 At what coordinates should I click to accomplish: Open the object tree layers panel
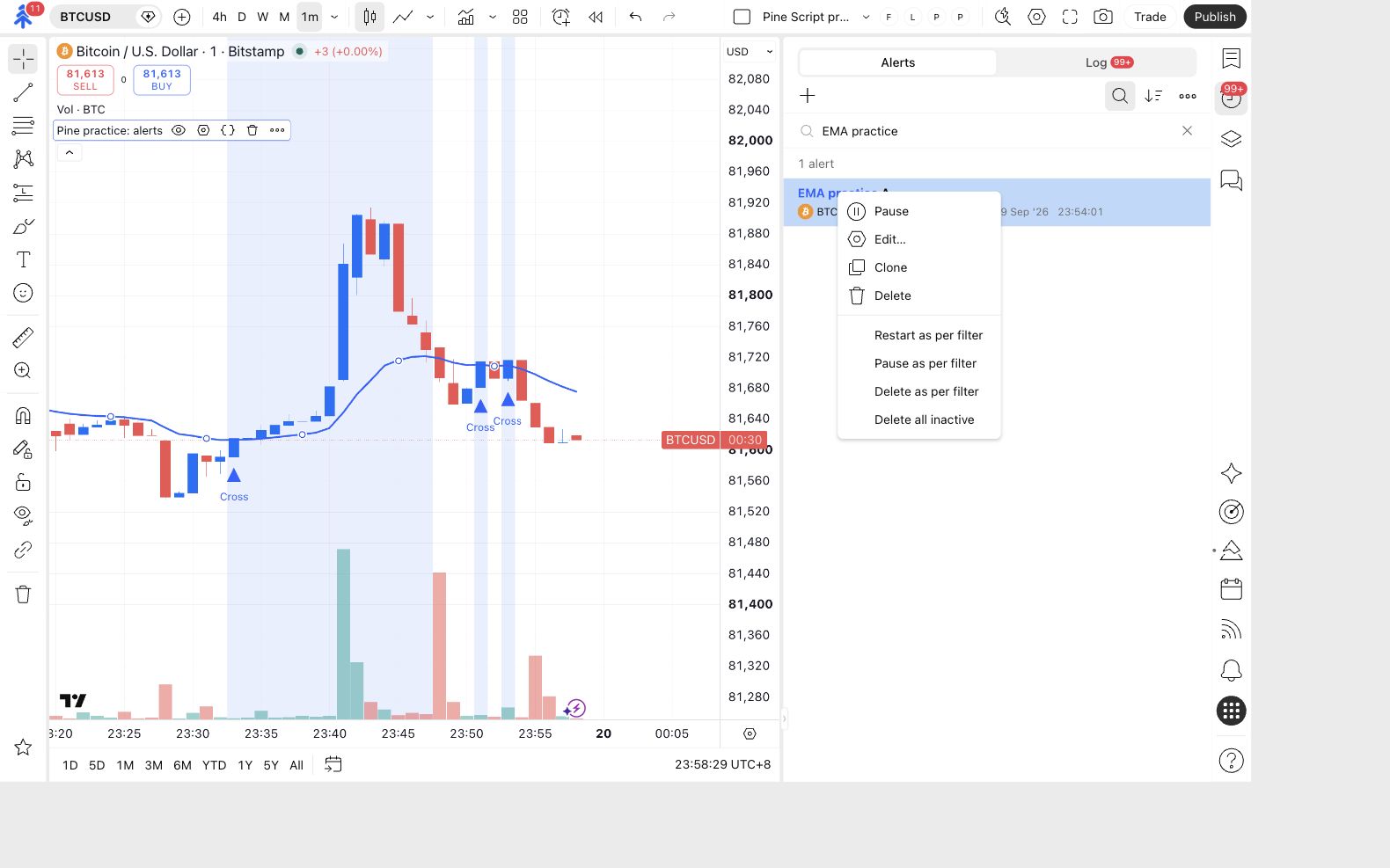[1232, 139]
